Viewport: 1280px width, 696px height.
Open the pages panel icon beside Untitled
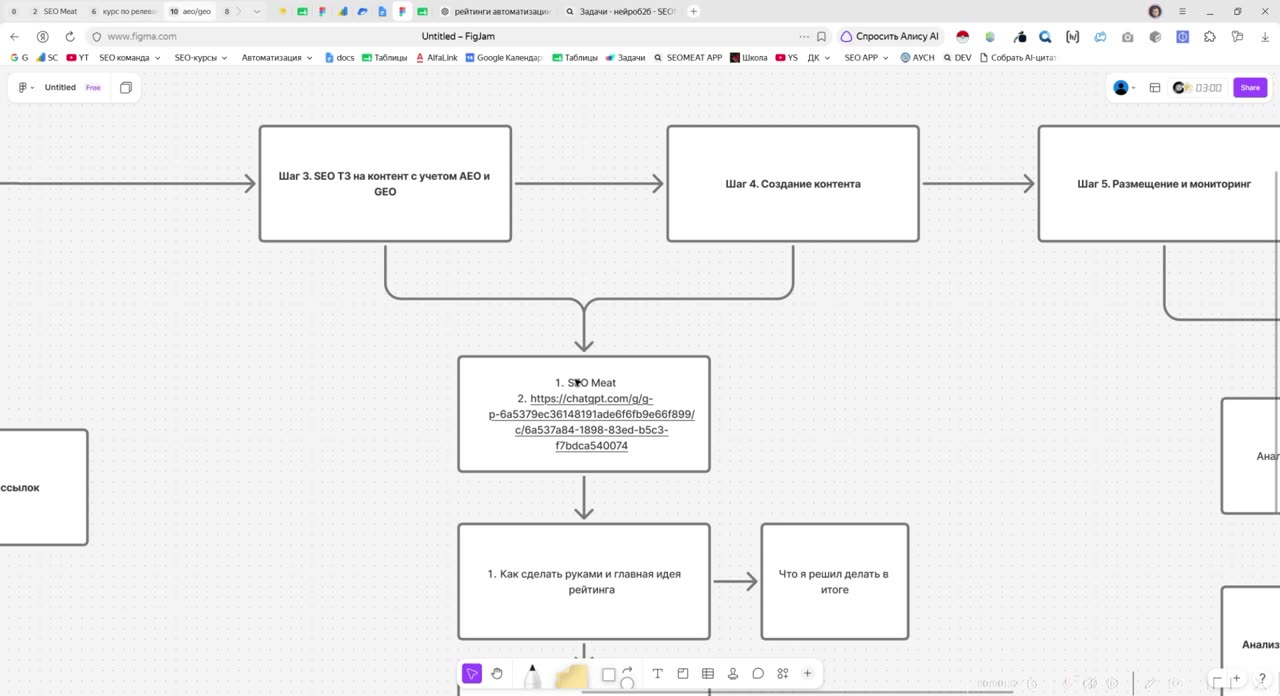tap(126, 88)
